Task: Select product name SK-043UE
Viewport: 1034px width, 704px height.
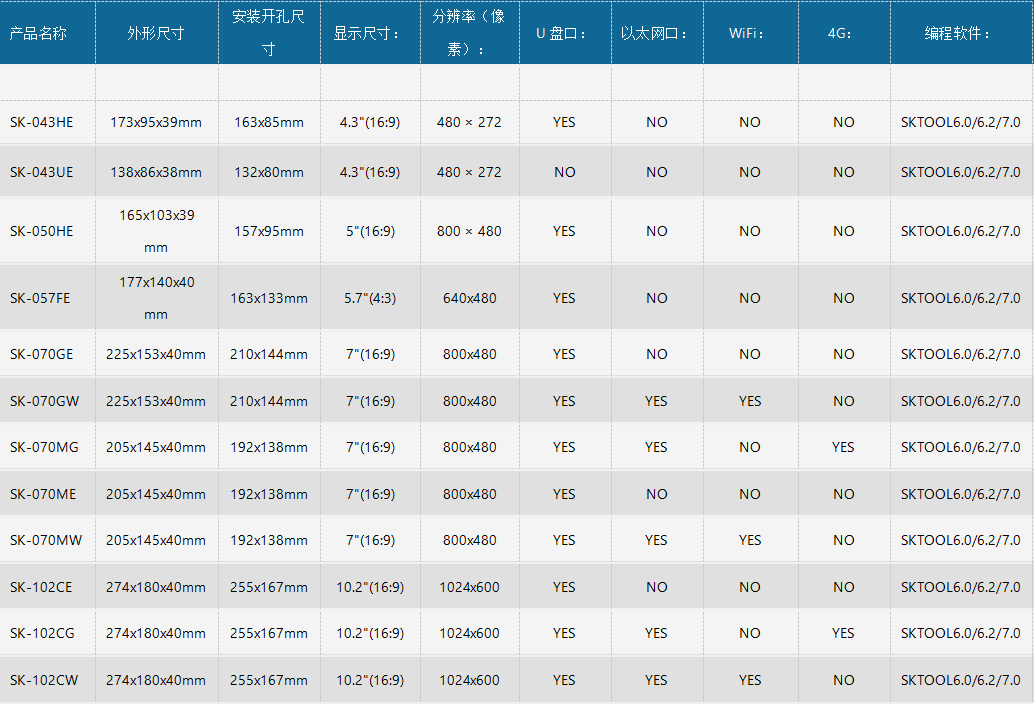Action: pyautogui.click(x=42, y=172)
